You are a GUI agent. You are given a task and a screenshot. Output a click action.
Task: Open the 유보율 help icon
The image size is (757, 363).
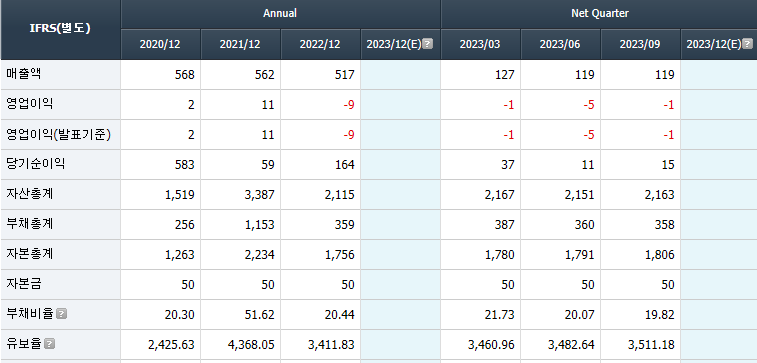pyautogui.click(x=49, y=344)
